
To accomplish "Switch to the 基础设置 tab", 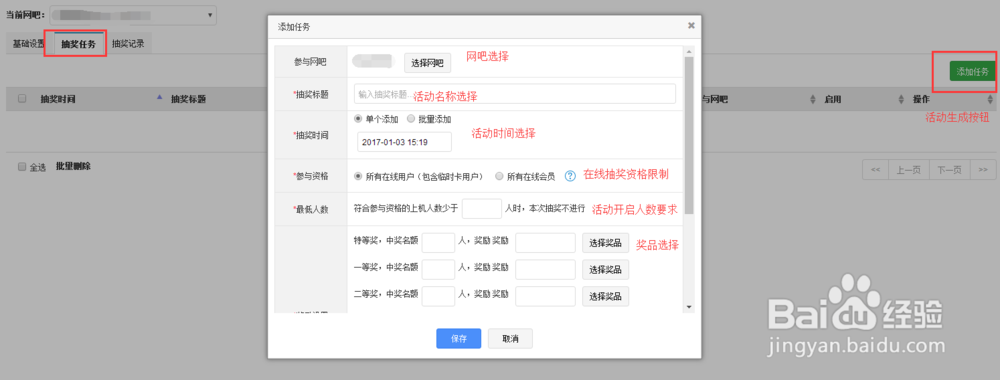I will [29, 44].
